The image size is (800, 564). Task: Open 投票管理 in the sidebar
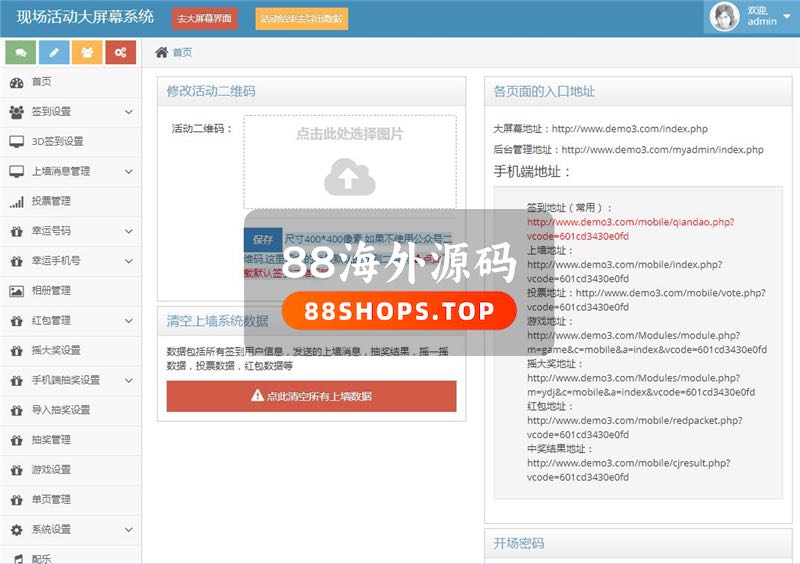coord(51,201)
